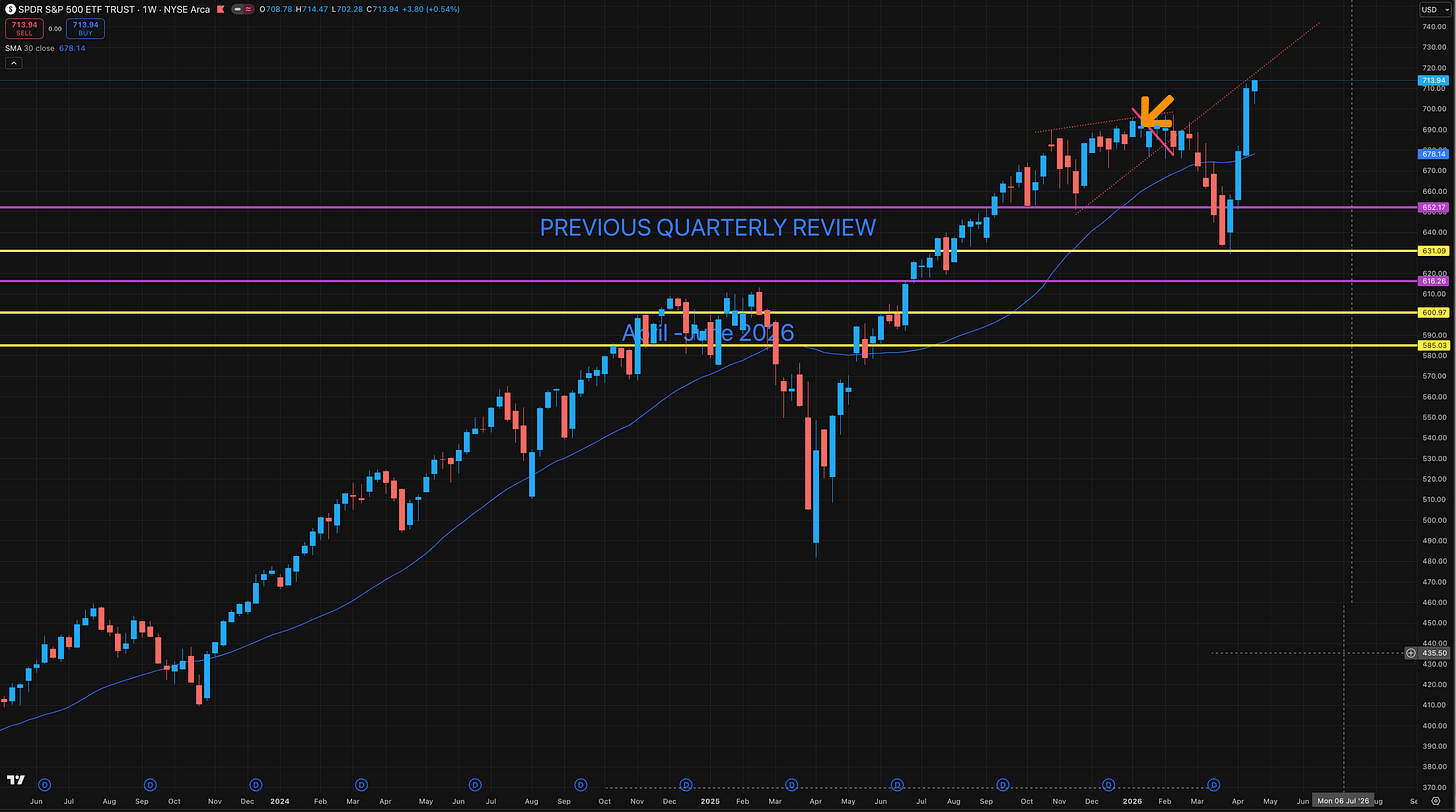This screenshot has height=812, width=1456.
Task: Click the 2025 year label on time axis
Action: (710, 801)
